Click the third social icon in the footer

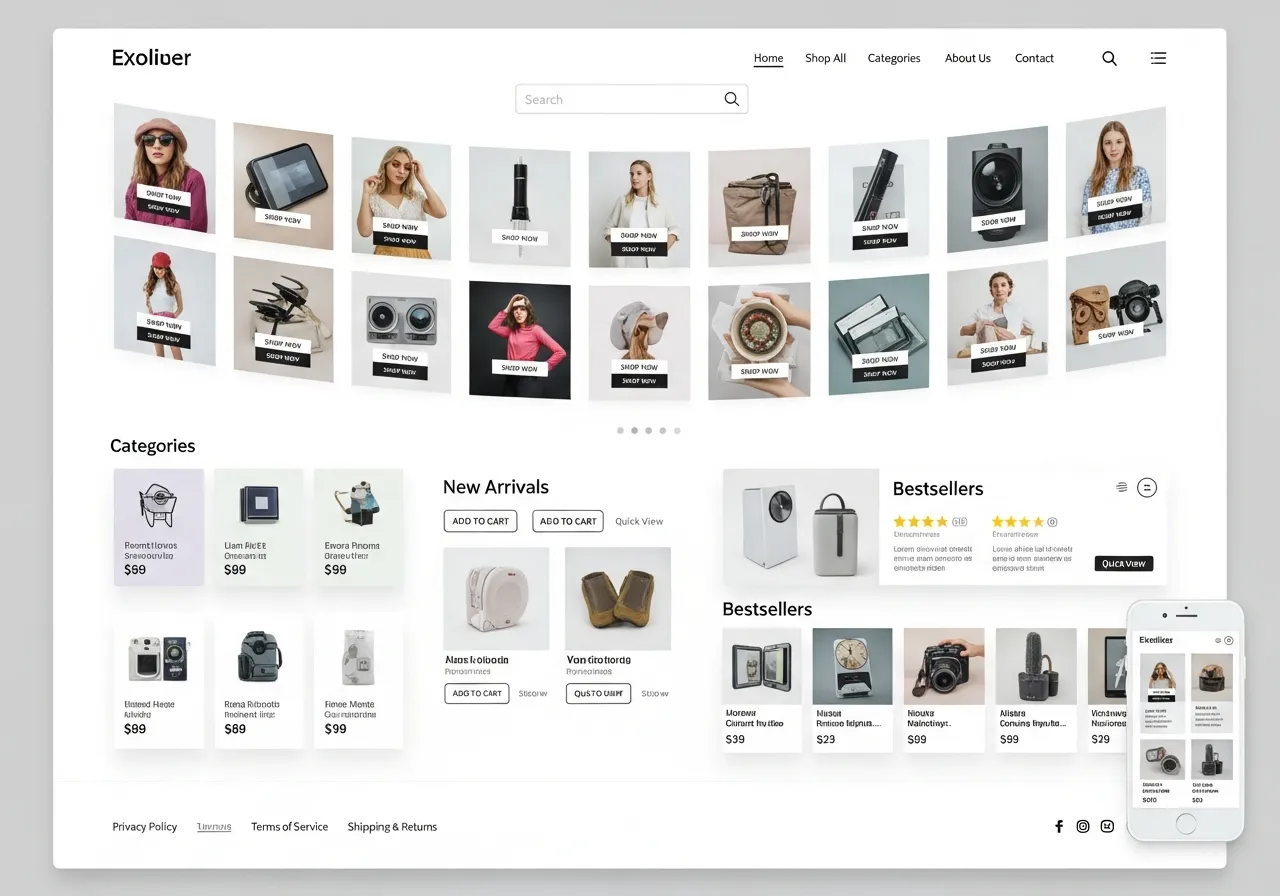1107,826
